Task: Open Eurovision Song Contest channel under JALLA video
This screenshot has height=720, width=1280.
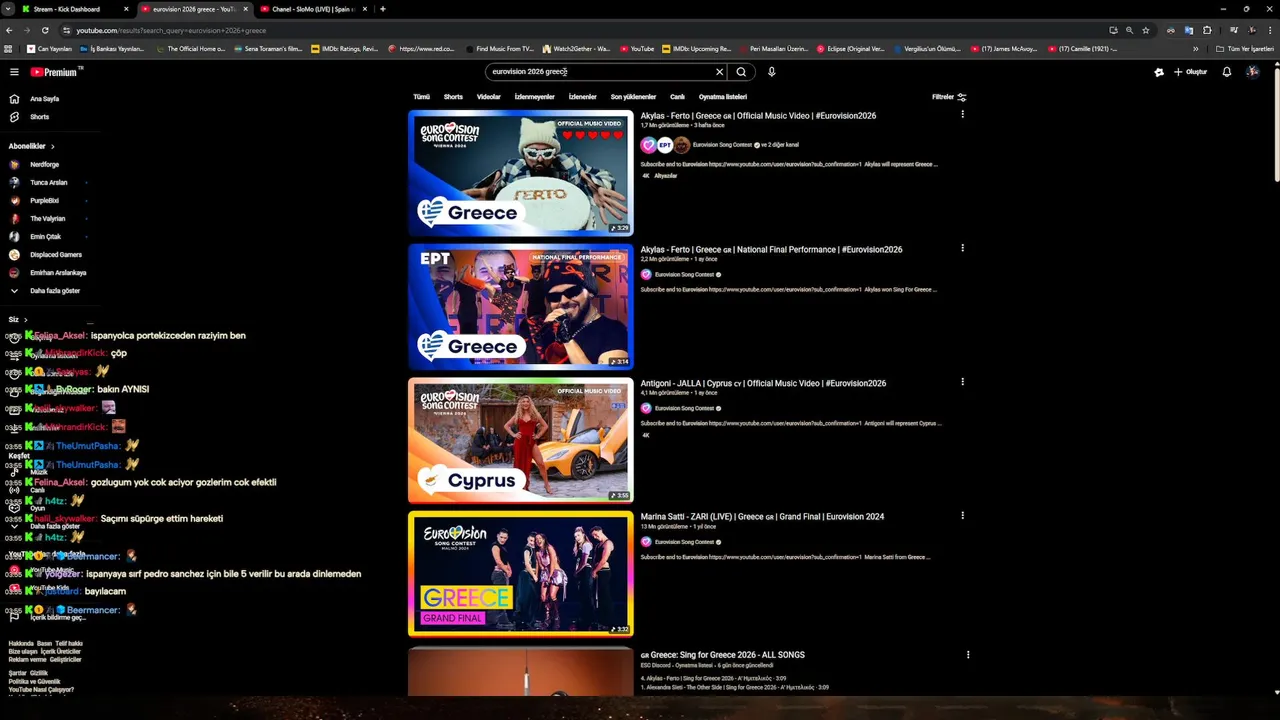Action: 684,408
